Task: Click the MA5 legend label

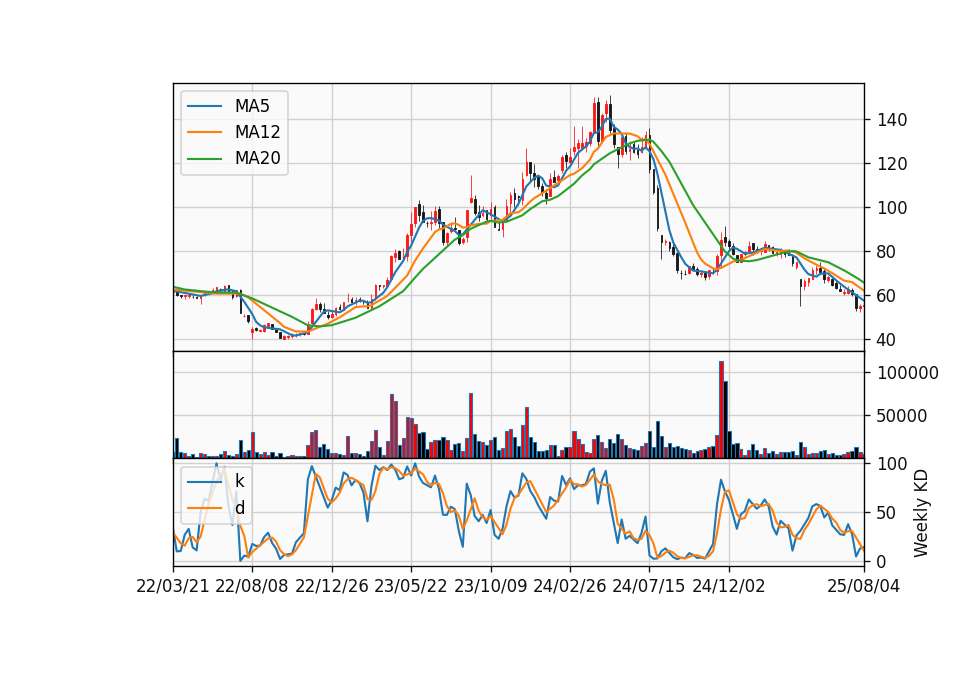Action: 252,106
